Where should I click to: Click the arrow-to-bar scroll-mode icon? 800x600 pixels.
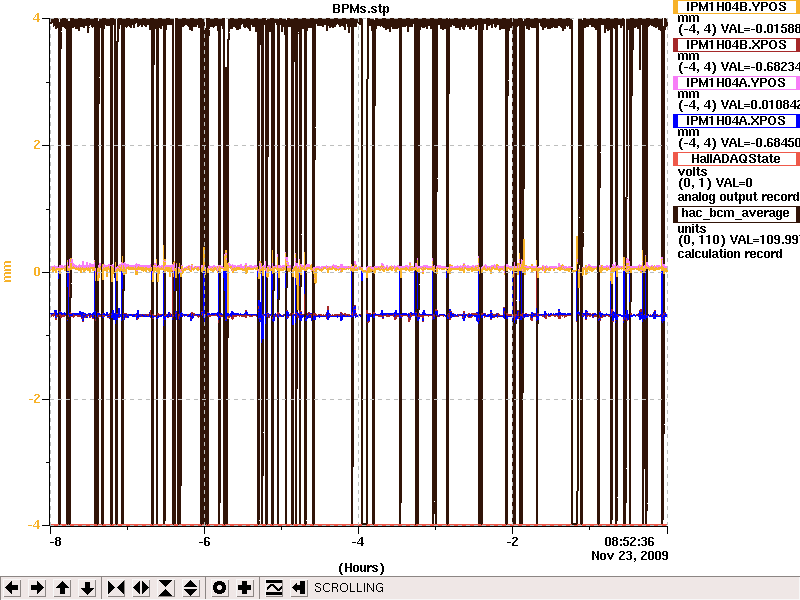click(298, 588)
